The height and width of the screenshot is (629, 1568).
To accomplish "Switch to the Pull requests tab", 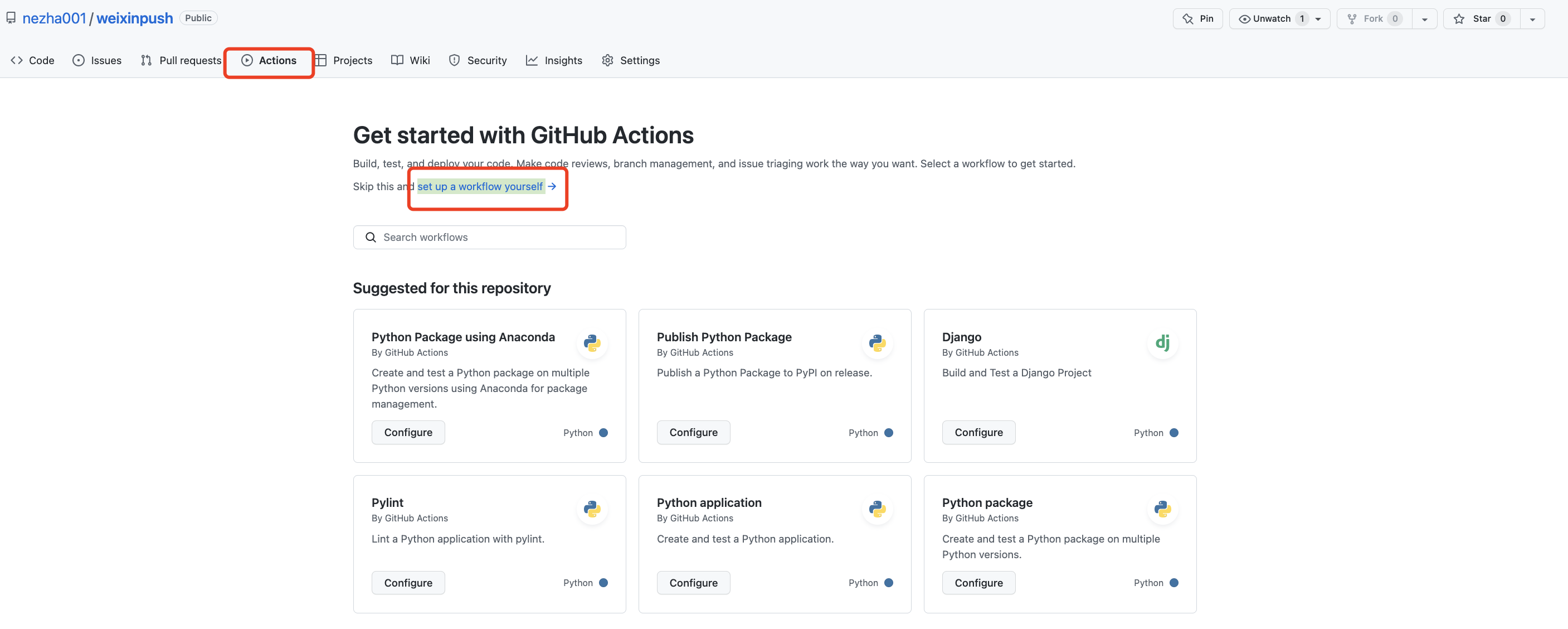I will tap(182, 60).
